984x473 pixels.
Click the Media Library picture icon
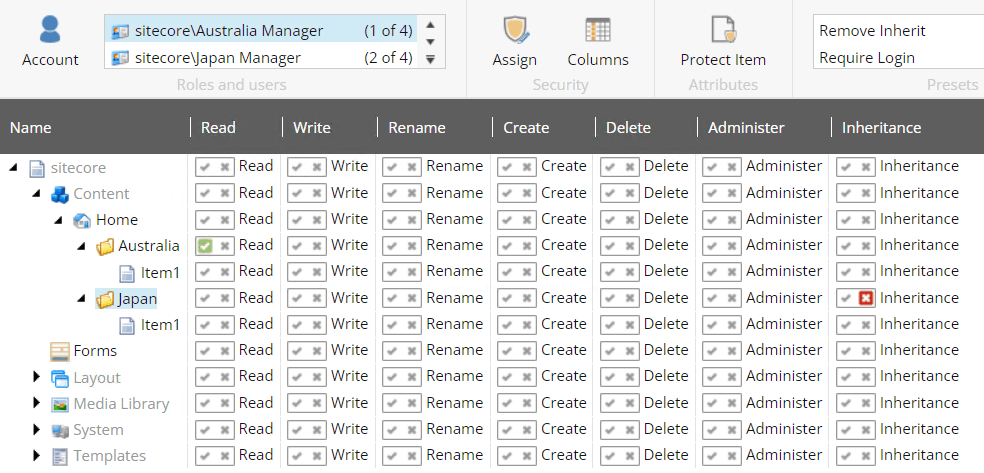[x=60, y=405]
